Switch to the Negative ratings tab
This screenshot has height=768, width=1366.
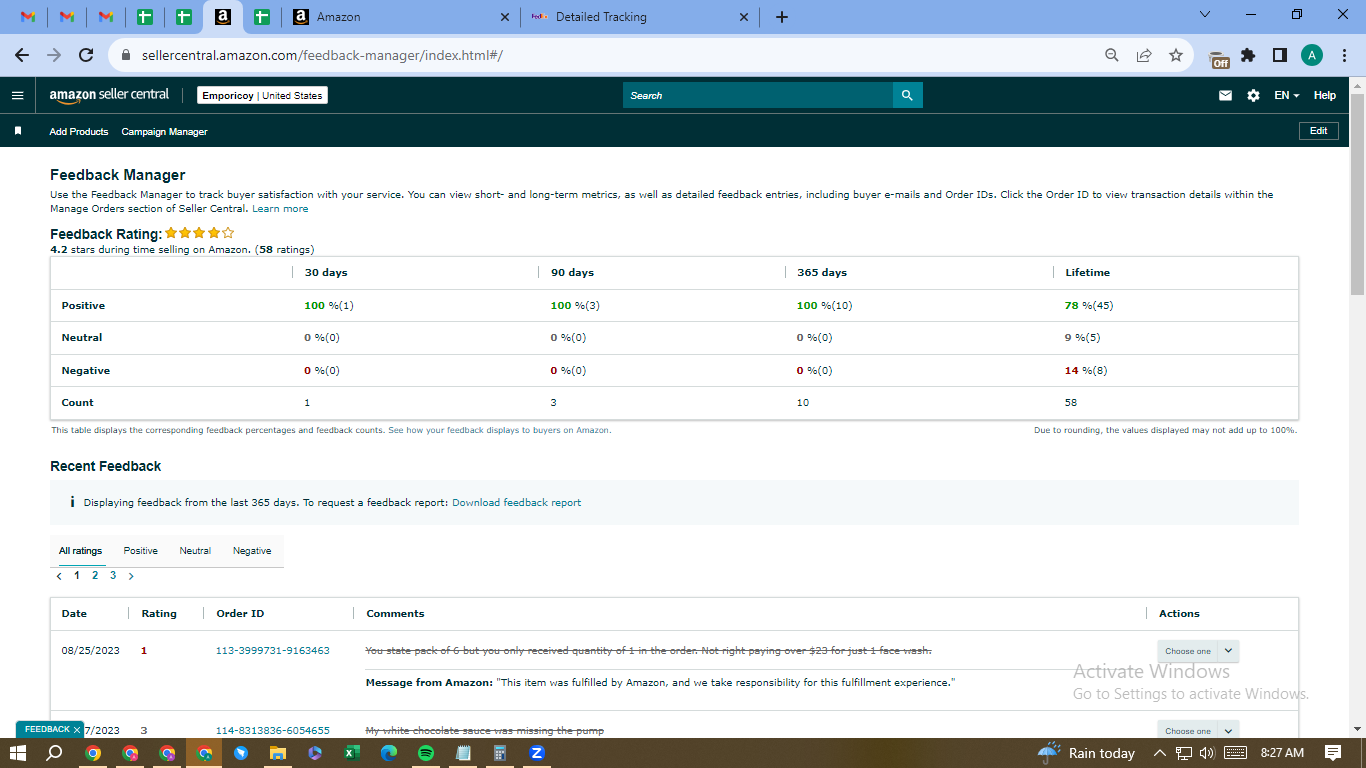coord(252,551)
